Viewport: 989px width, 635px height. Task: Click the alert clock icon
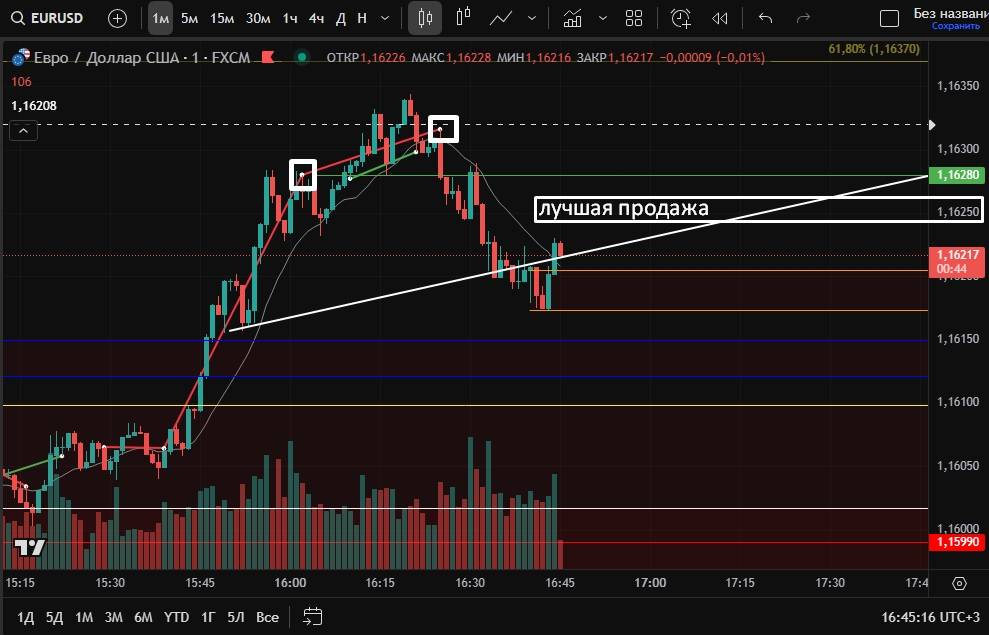click(x=681, y=18)
